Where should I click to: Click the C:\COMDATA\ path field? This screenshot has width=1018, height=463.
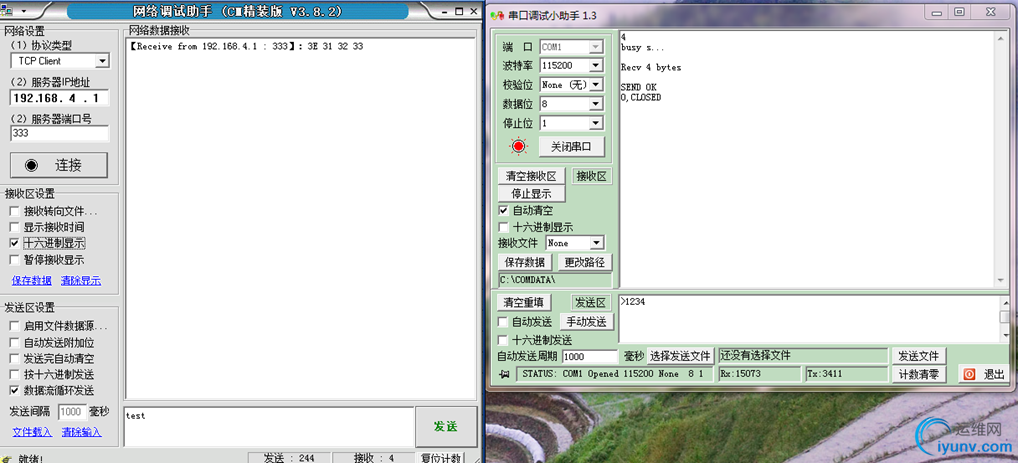[x=555, y=280]
